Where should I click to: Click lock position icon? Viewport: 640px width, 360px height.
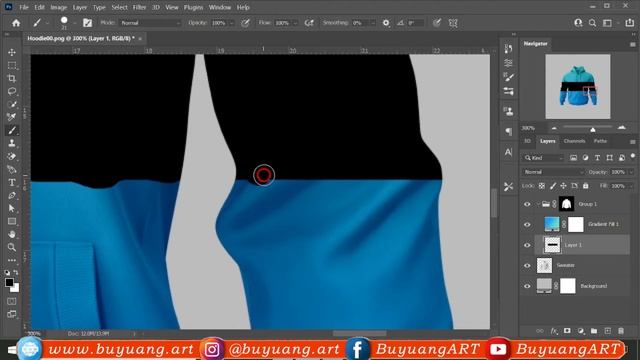(563, 186)
